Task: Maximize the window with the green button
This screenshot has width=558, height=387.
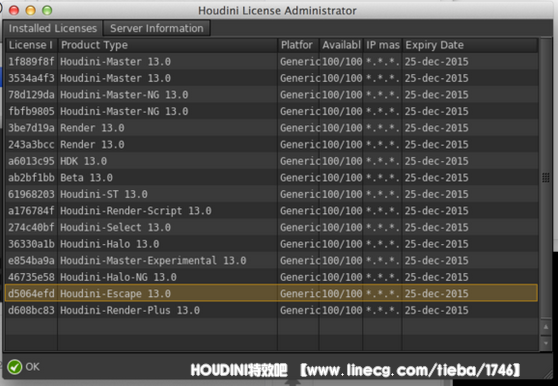Action: pyautogui.click(x=47, y=10)
